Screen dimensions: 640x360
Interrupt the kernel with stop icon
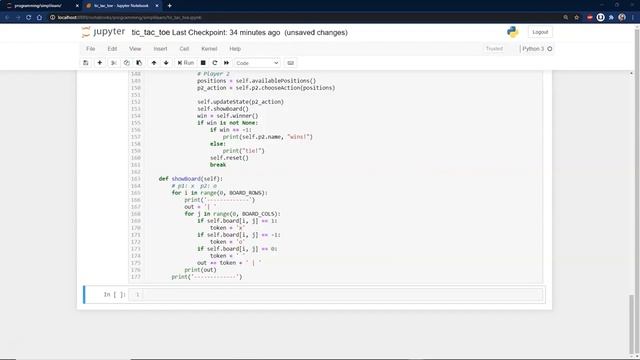pyautogui.click(x=203, y=63)
